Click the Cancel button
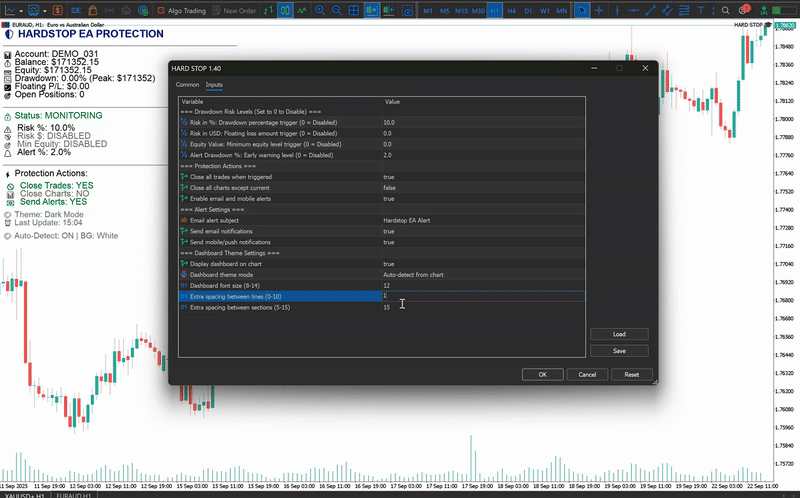This screenshot has width=800, height=498. pos(587,375)
